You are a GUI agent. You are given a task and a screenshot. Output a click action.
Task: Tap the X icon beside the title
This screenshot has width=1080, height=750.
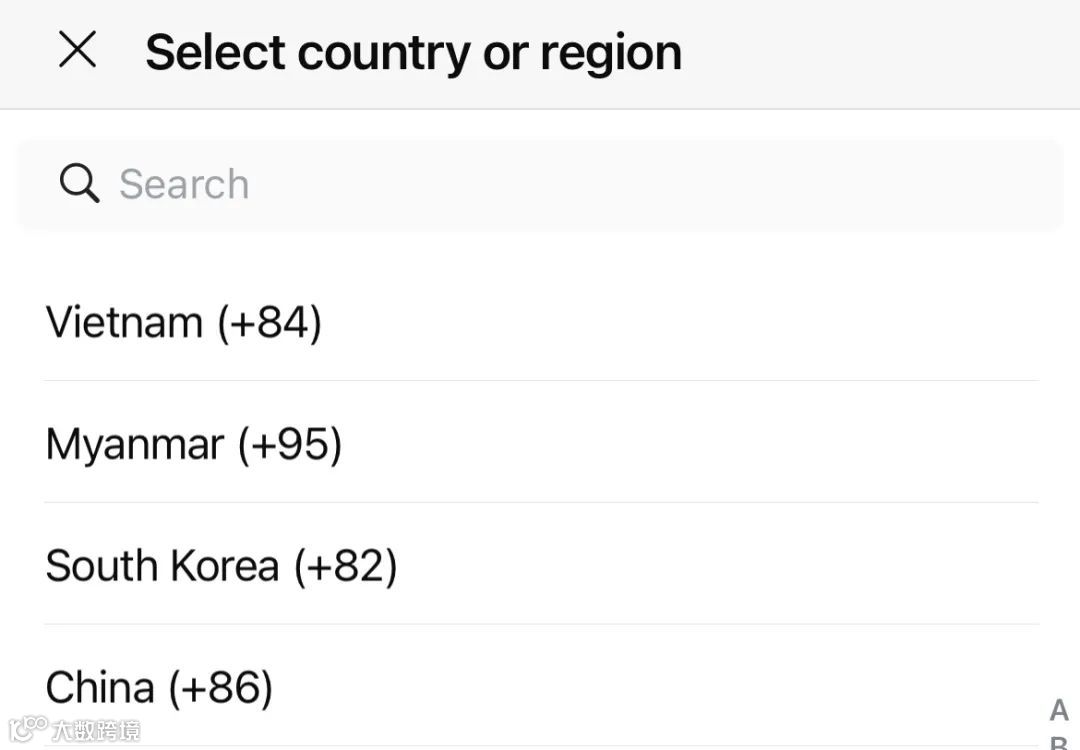click(77, 49)
